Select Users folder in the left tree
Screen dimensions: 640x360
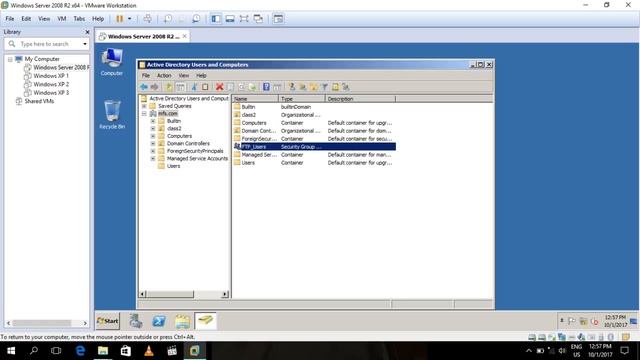tap(173, 166)
